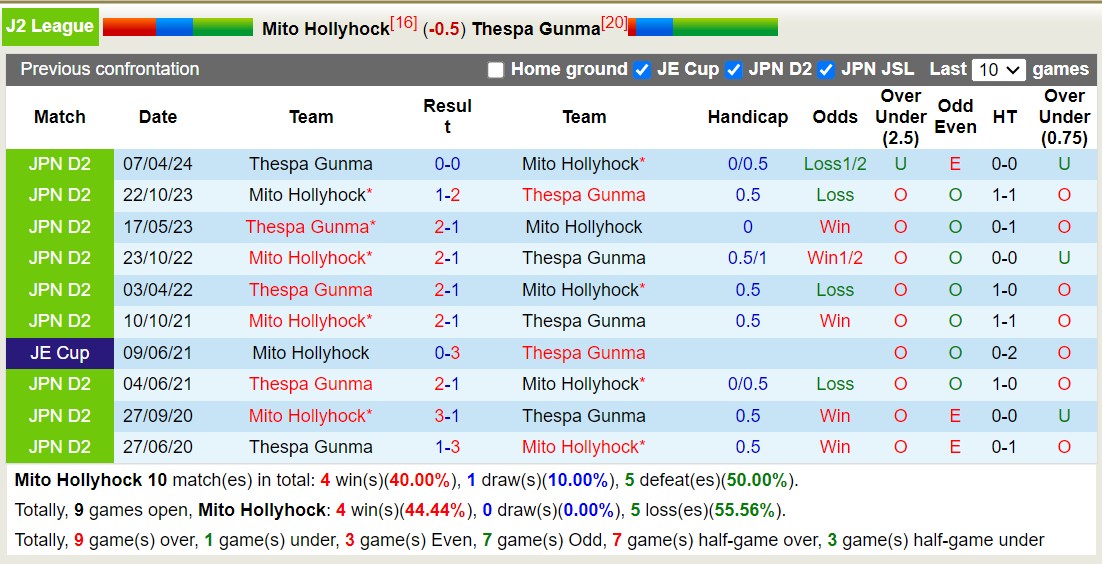Click the date 23/10/22
Image resolution: width=1102 pixels, height=564 pixels.
click(157, 258)
